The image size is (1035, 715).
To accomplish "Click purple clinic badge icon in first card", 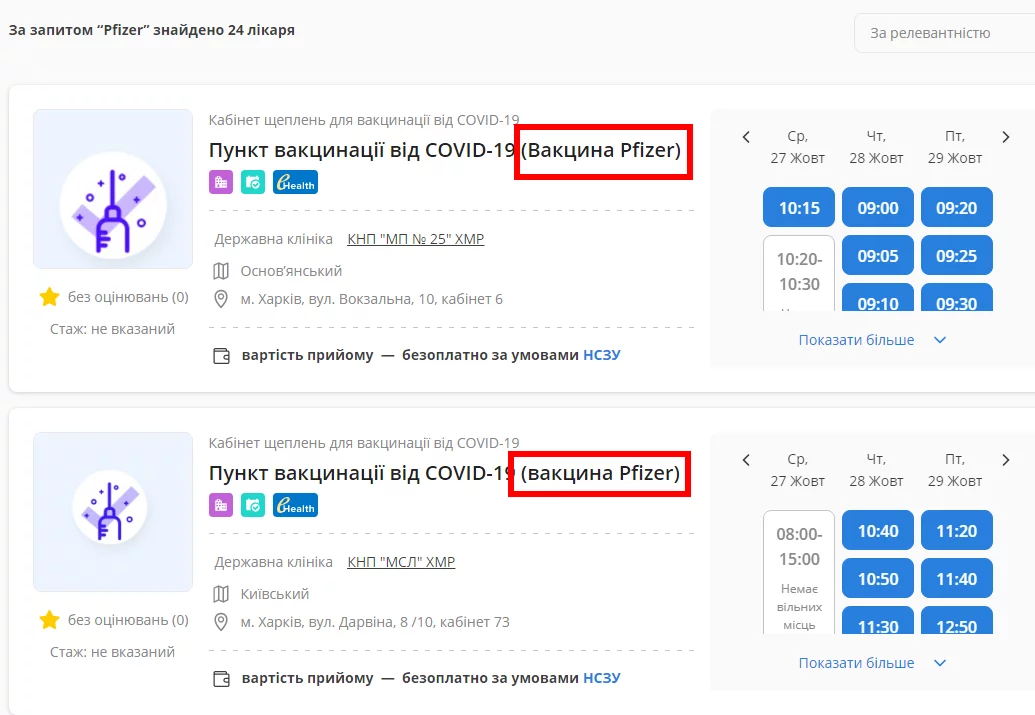I will click(x=221, y=182).
